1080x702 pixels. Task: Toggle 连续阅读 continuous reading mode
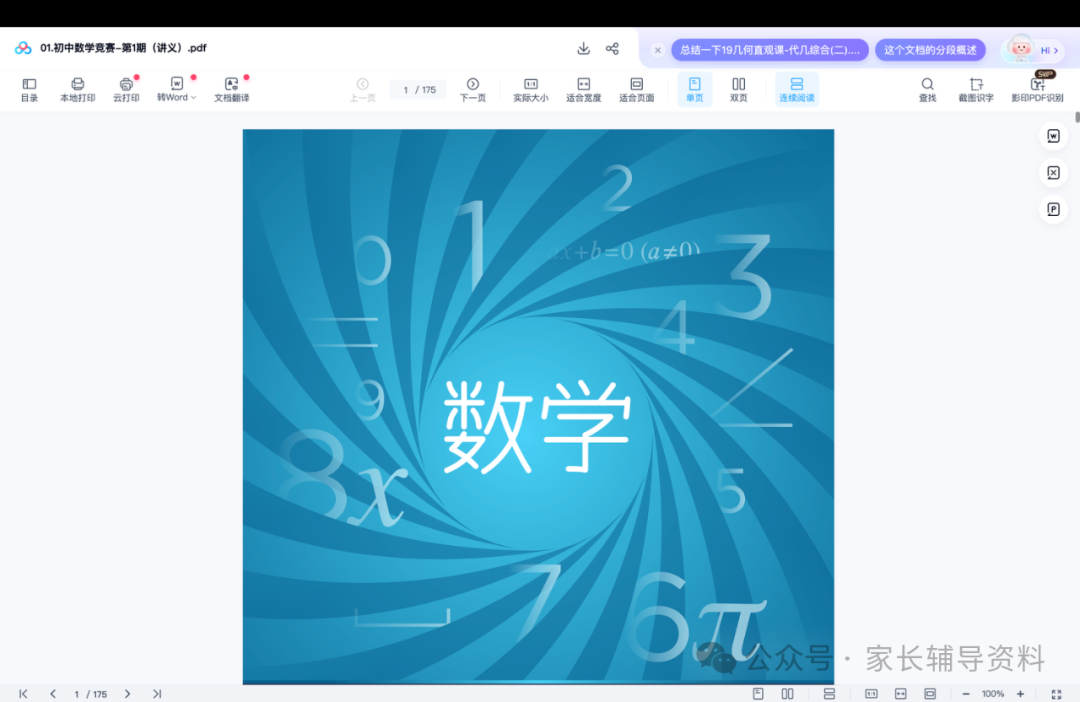797,90
